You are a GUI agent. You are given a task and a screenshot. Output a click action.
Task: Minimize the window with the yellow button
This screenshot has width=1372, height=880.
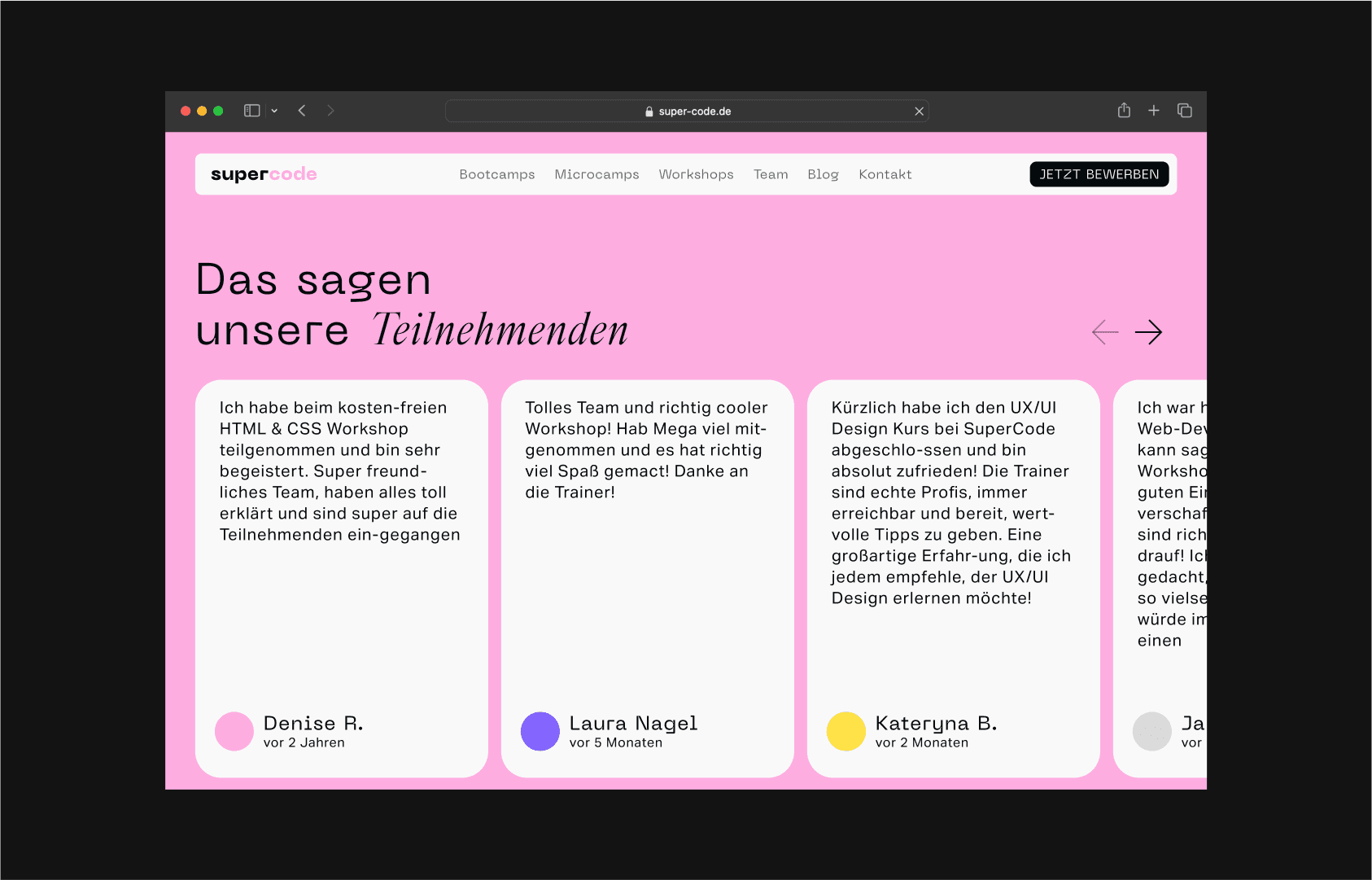[x=202, y=111]
